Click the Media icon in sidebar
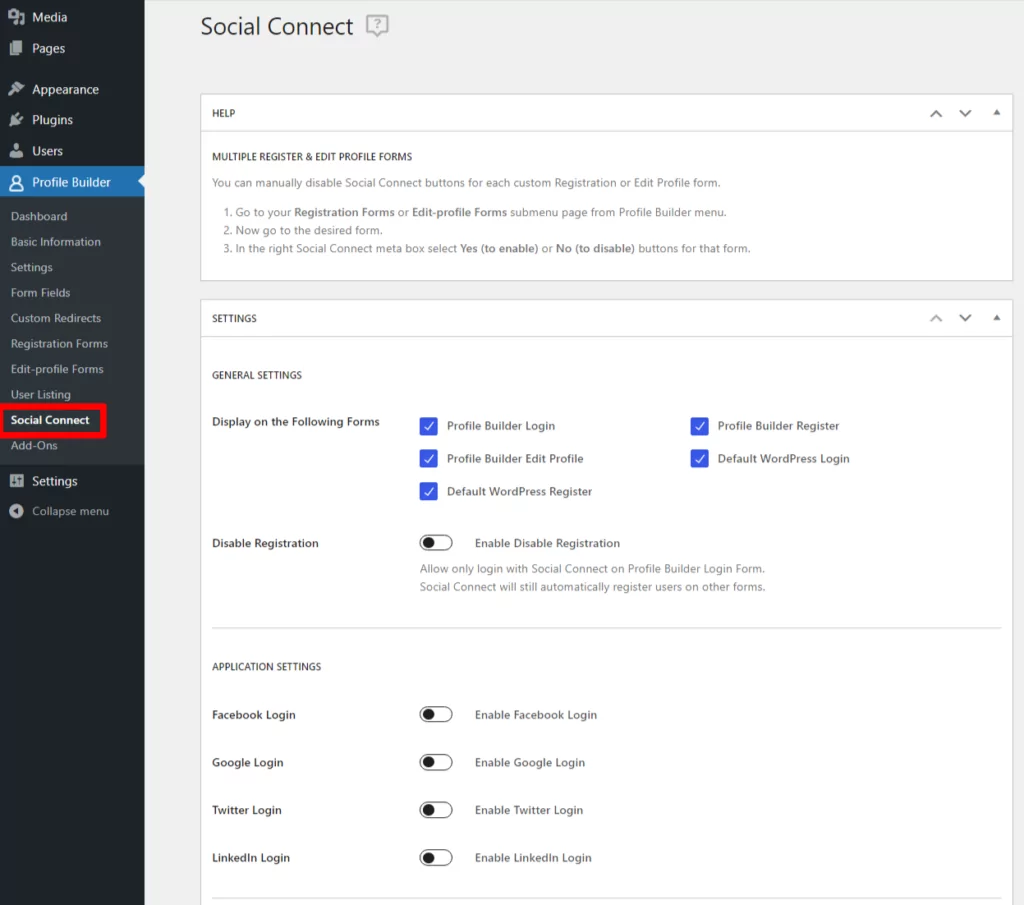Screen dimensions: 1024x905 [x=16, y=17]
